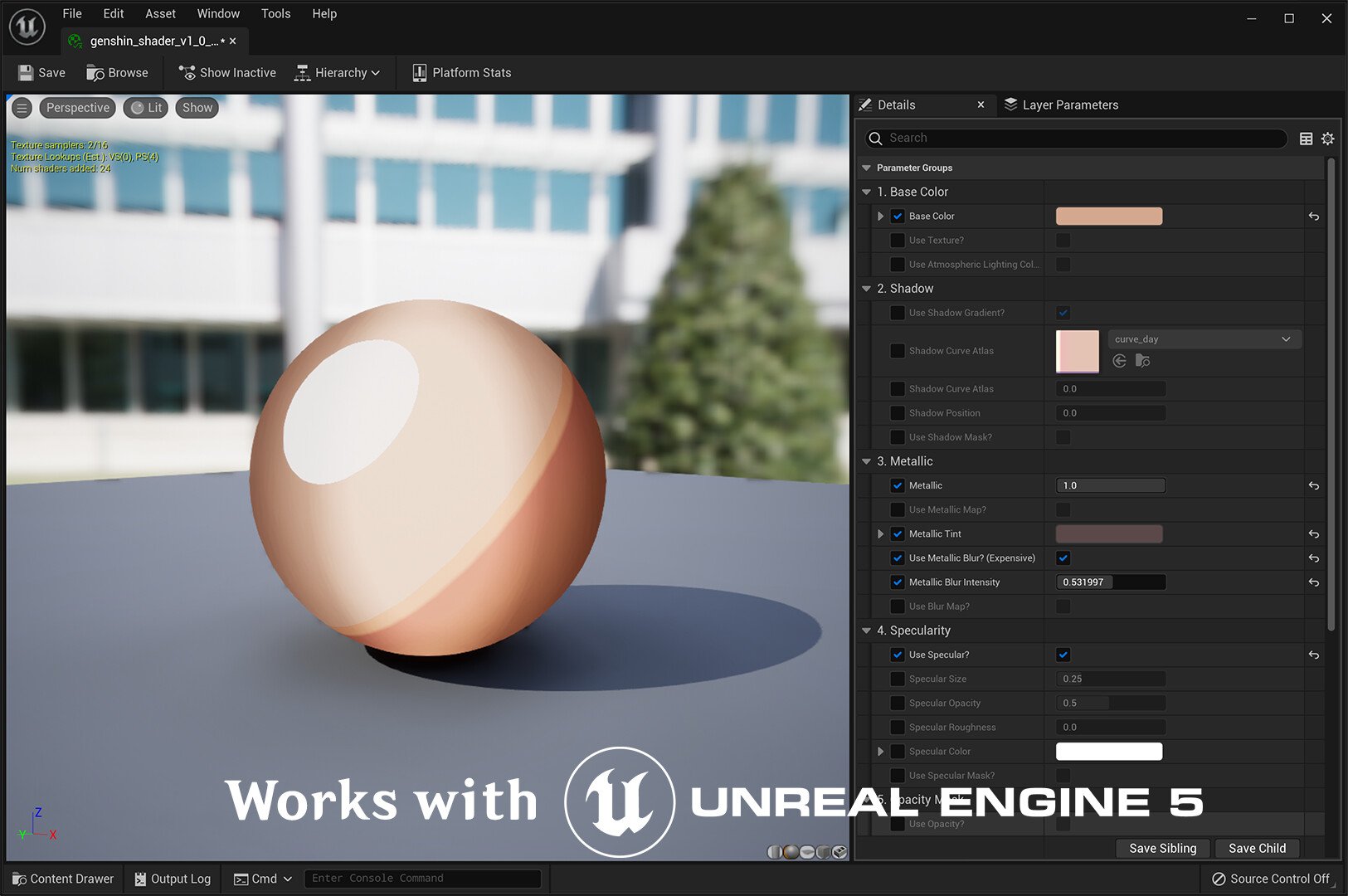
Task: Disable the Metallic parameter override checkbox
Action: point(898,486)
